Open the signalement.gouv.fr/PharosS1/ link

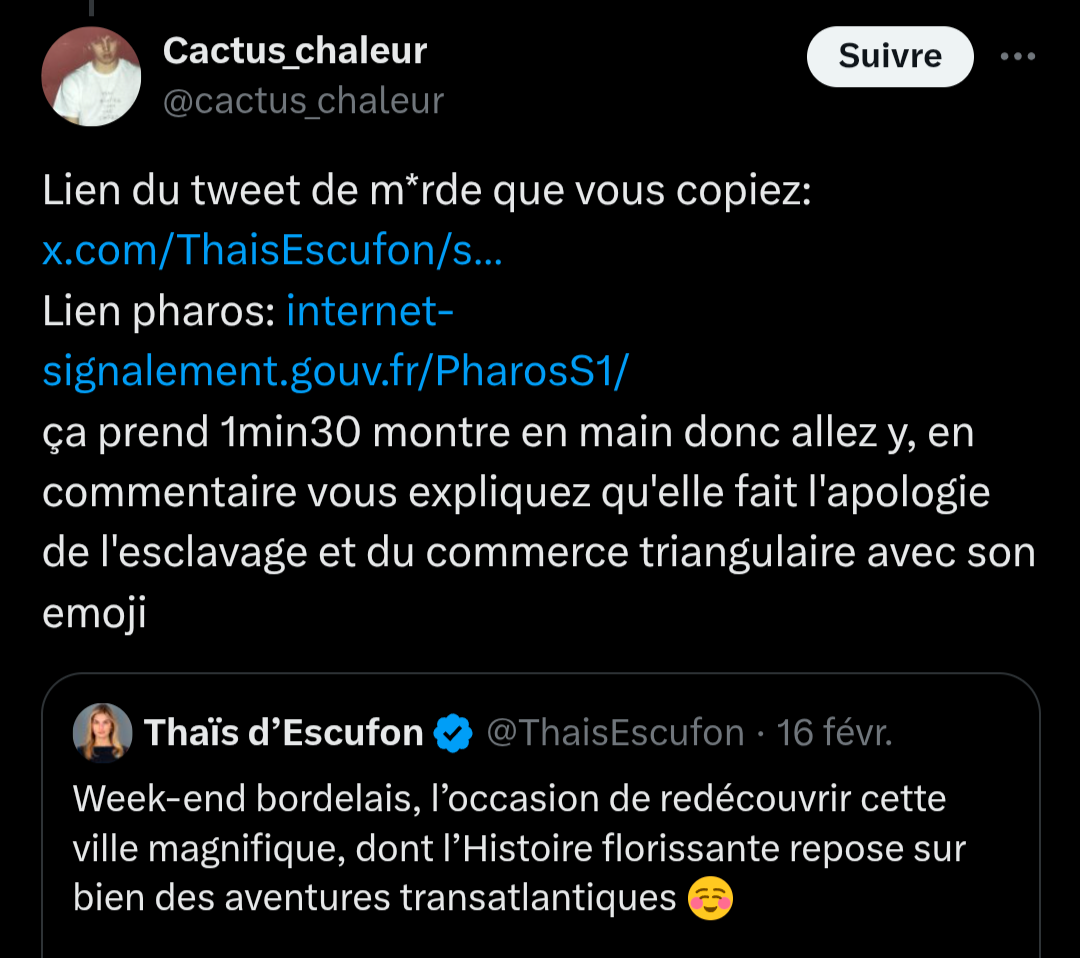(x=335, y=371)
